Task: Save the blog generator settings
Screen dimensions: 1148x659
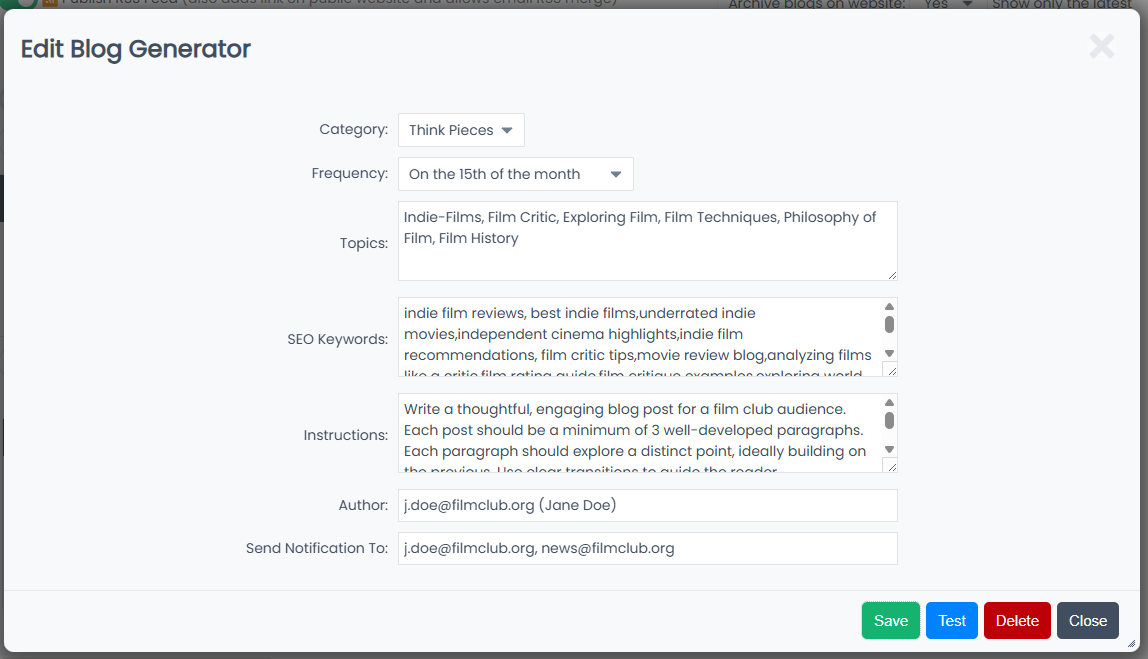Action: coord(890,621)
